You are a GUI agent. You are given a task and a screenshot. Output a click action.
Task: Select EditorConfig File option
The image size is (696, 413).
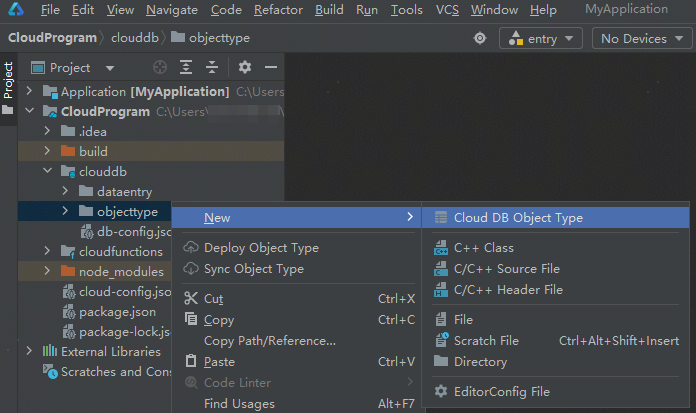(x=501, y=392)
